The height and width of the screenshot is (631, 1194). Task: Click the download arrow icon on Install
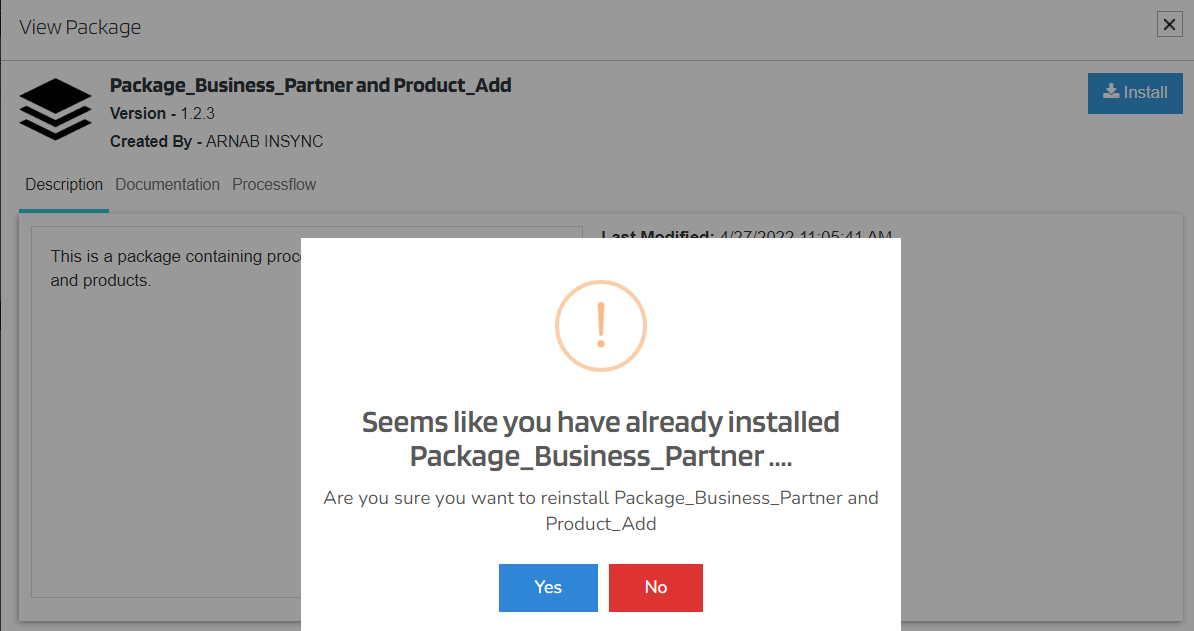[1111, 92]
